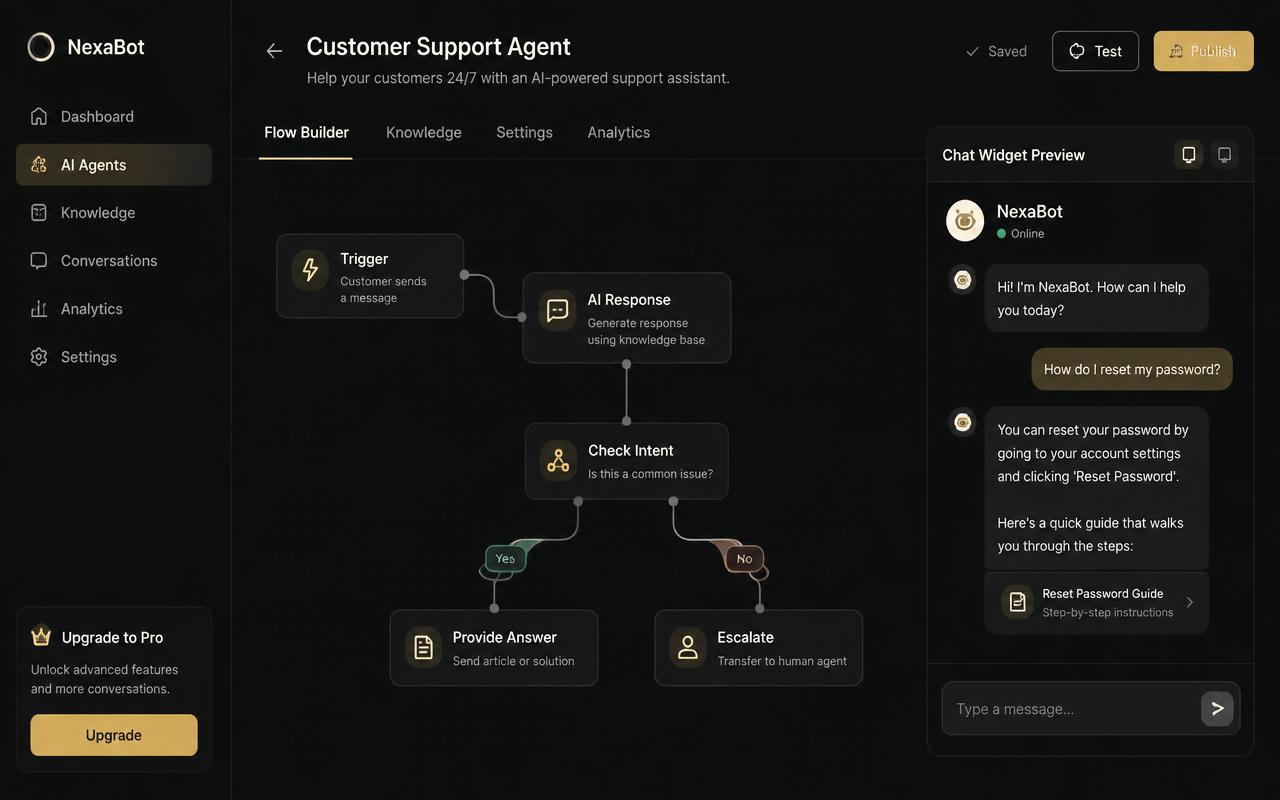This screenshot has width=1280, height=800.
Task: Click the Analytics bar chart sidebar icon
Action: click(x=39, y=309)
